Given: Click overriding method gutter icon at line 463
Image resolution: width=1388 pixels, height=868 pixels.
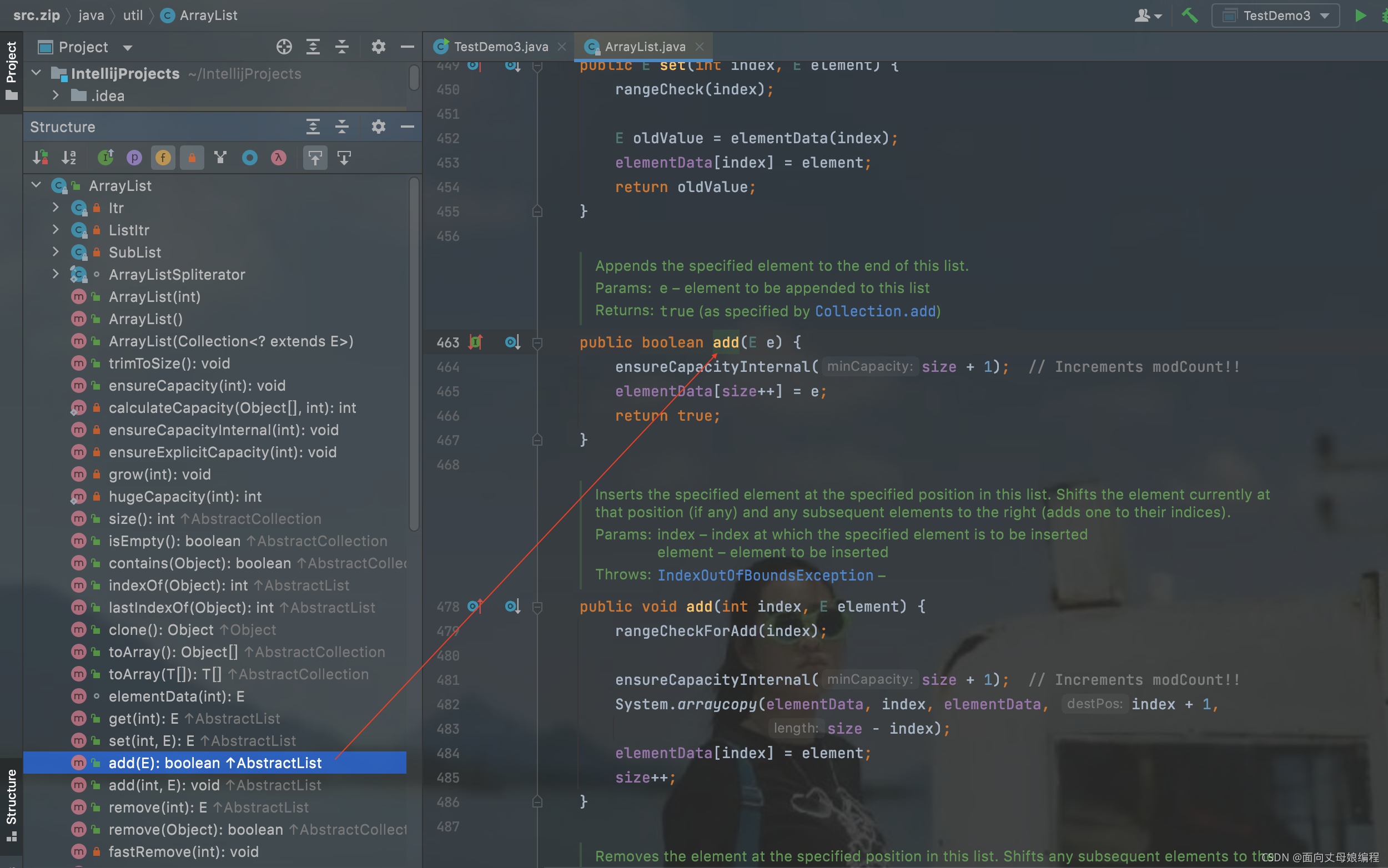Looking at the screenshot, I should pyautogui.click(x=475, y=342).
